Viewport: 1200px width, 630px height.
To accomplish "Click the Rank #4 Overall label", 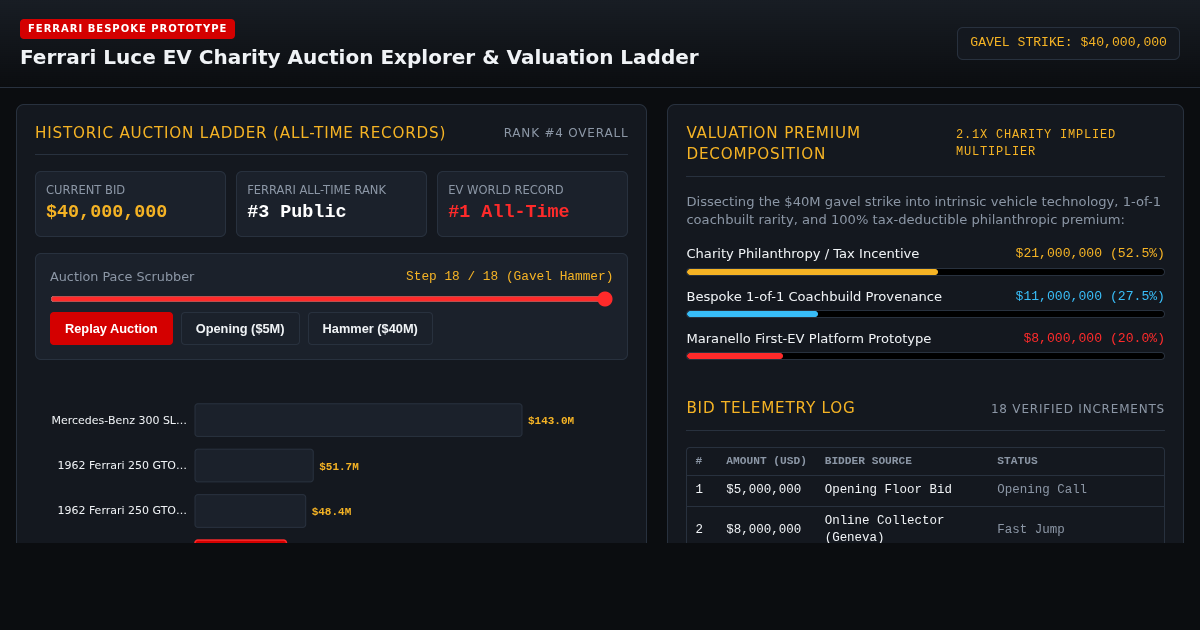I will (x=566, y=133).
